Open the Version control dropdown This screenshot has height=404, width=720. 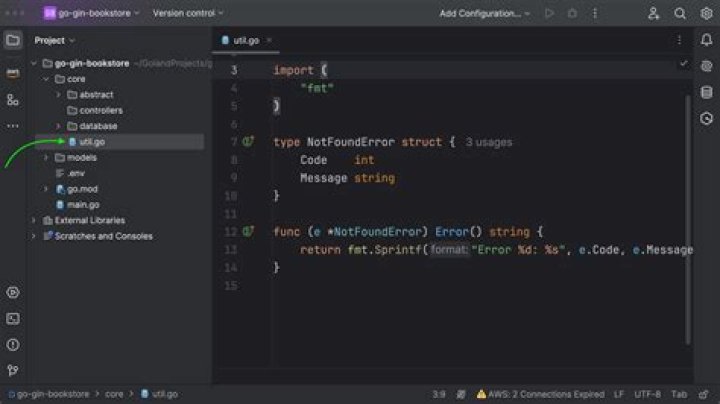(x=188, y=14)
